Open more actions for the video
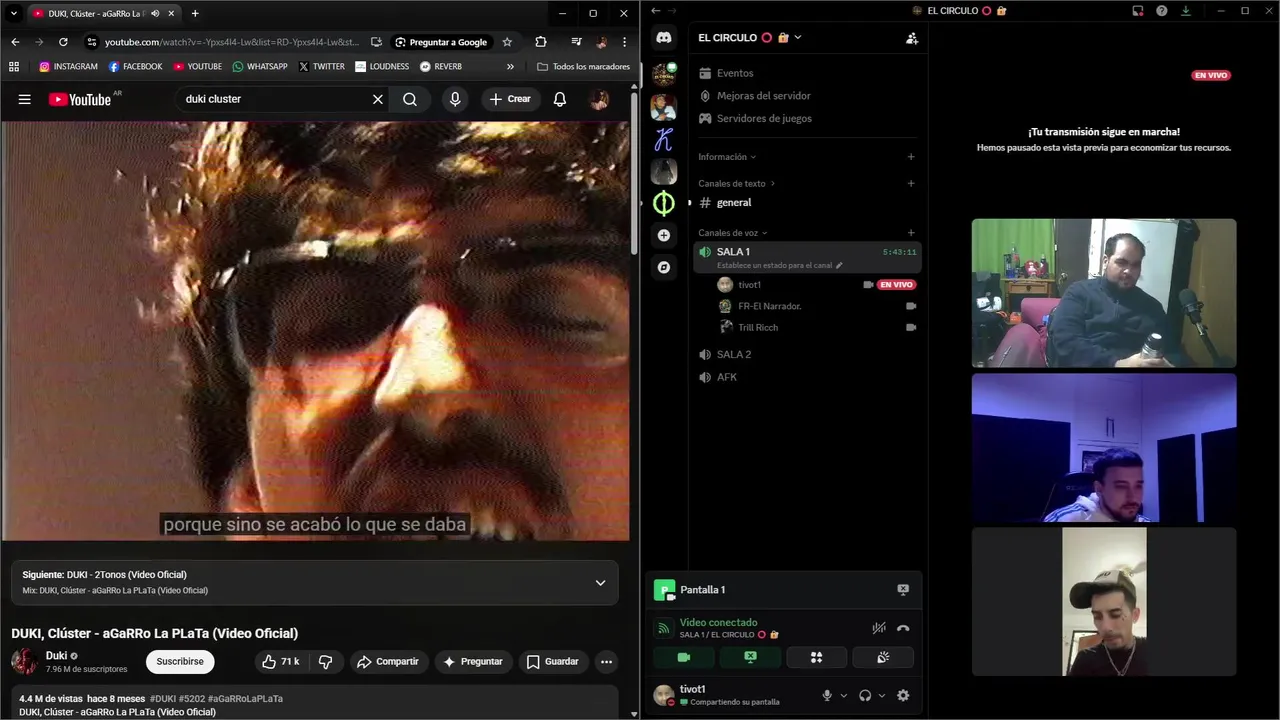1280x720 pixels. (606, 661)
